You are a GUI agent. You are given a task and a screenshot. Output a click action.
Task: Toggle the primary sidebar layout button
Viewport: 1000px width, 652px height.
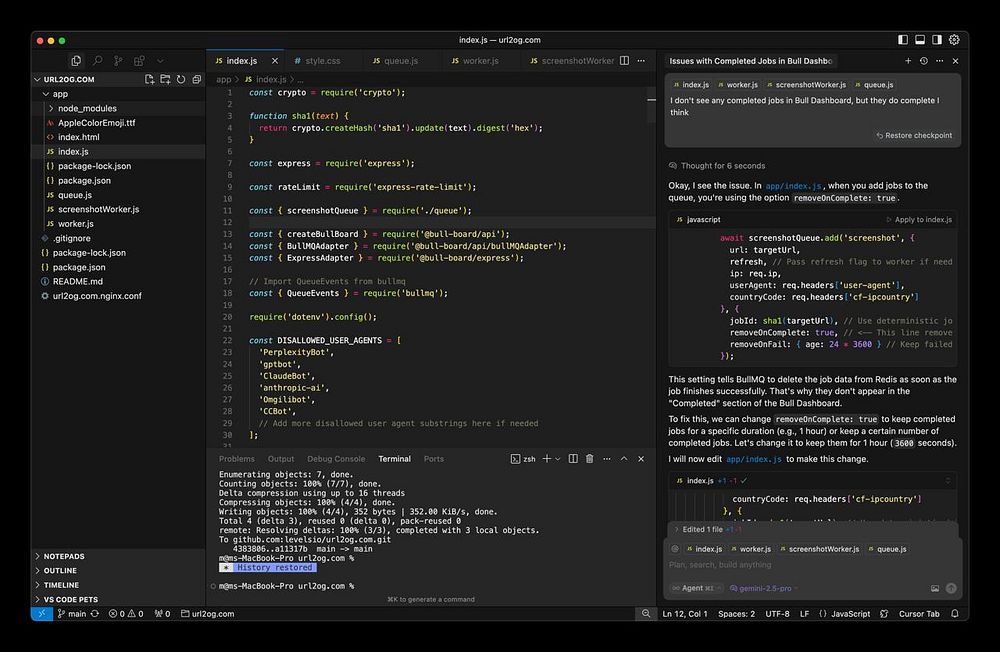pos(903,40)
